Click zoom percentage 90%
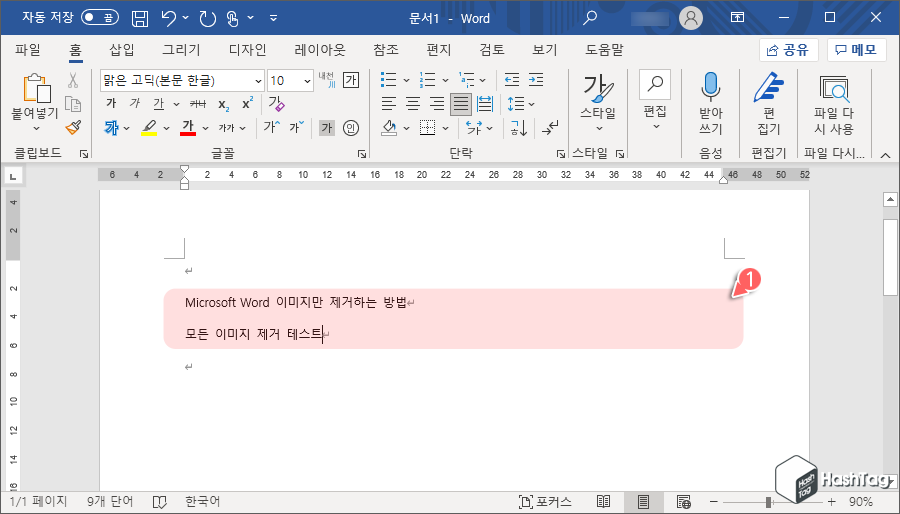The height and width of the screenshot is (514, 900). pos(861,502)
